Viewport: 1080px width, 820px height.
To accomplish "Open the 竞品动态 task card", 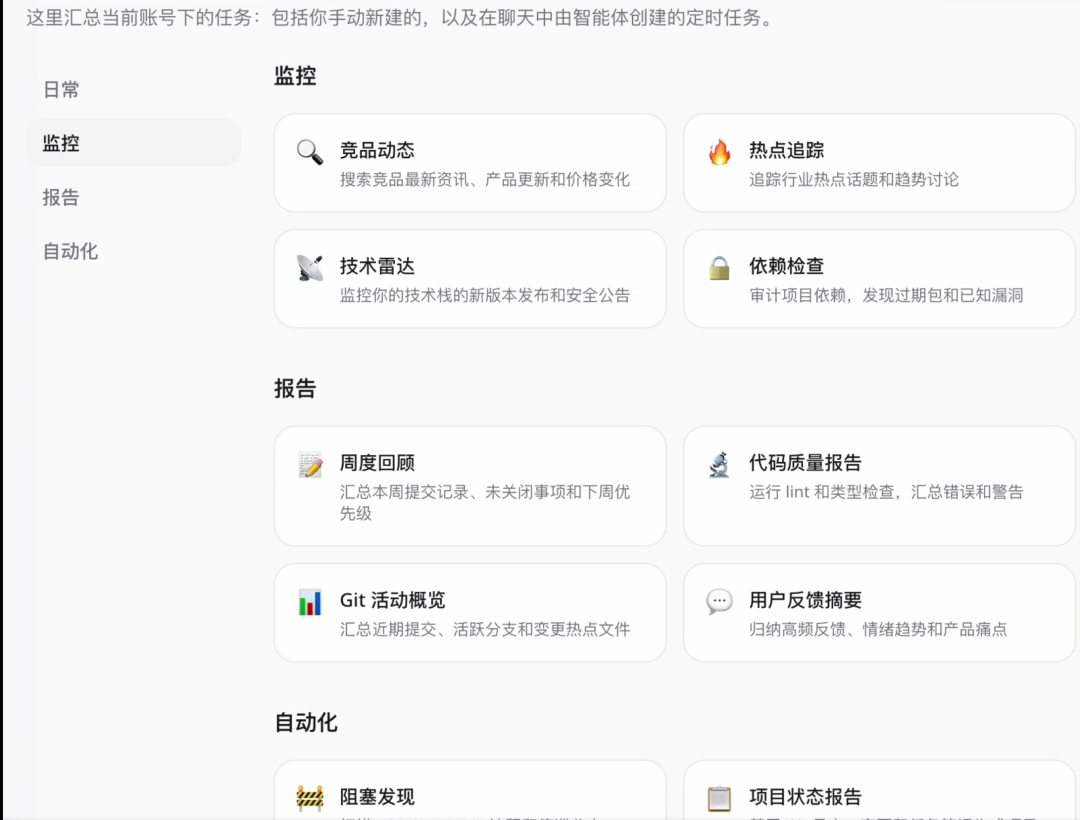I will point(470,162).
